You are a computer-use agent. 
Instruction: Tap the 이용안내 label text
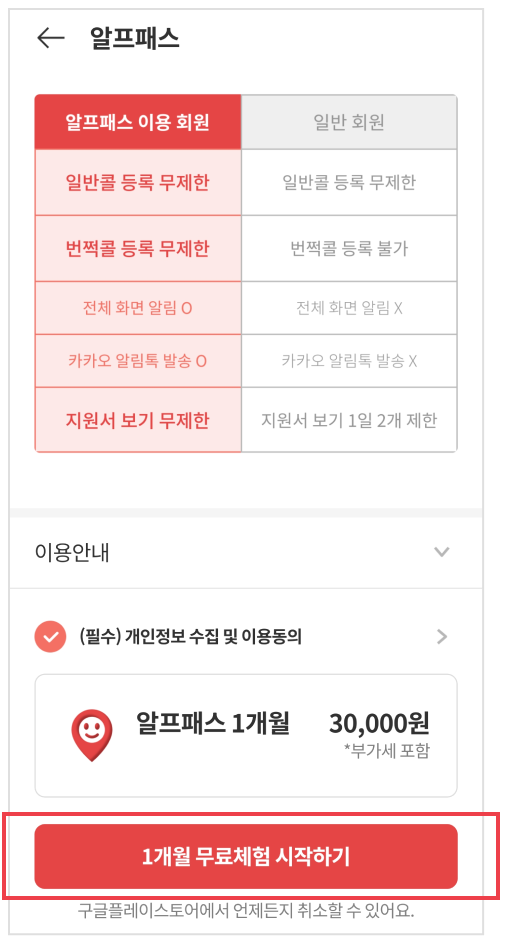(72, 552)
